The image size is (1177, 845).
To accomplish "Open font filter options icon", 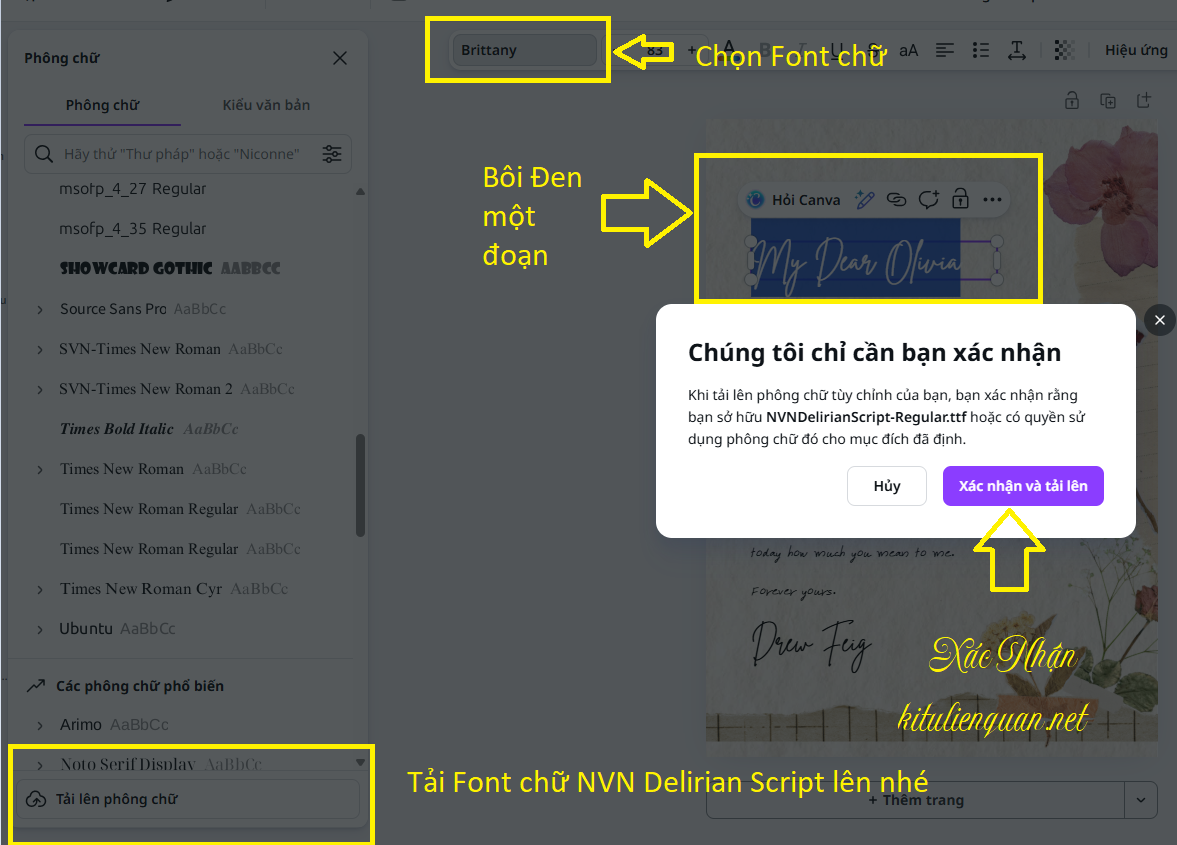I will tap(332, 154).
